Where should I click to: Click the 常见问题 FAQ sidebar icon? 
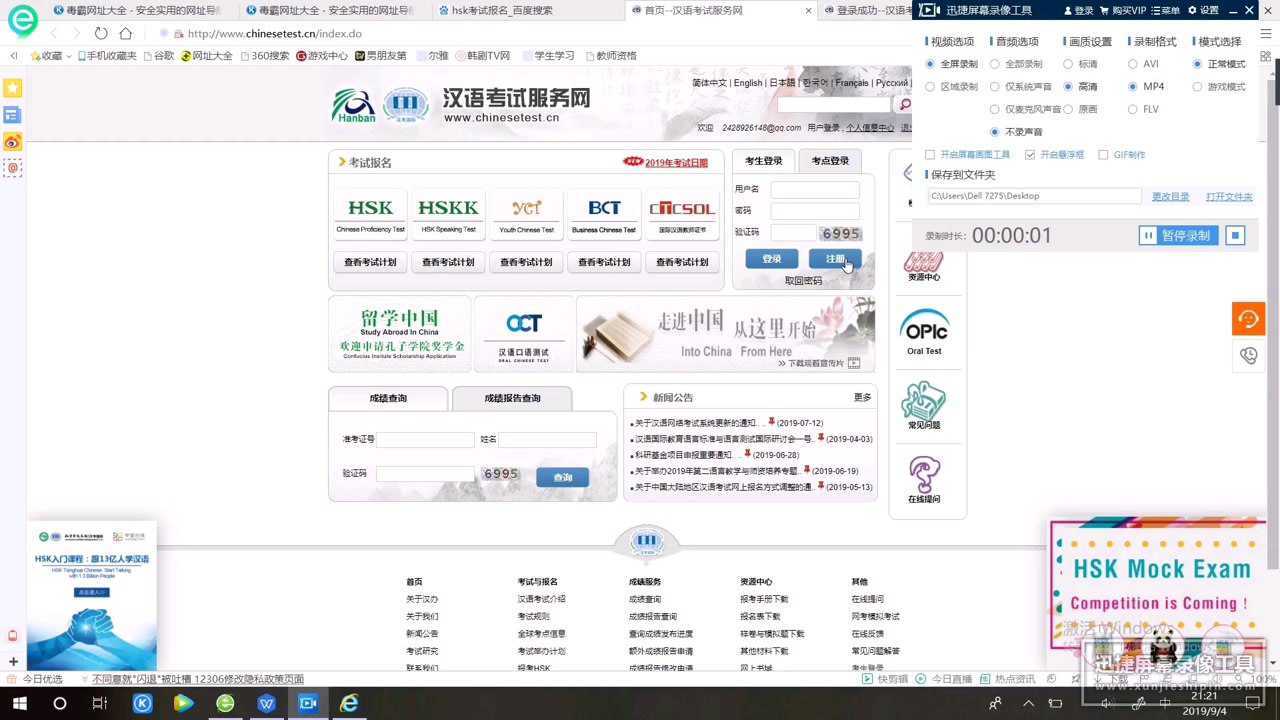[924, 404]
